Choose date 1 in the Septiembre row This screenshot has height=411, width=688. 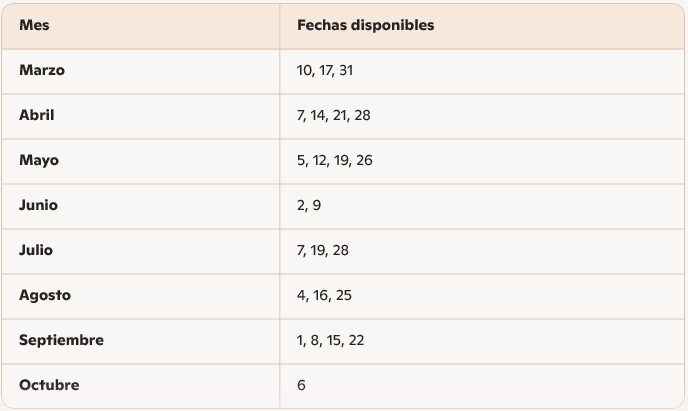pyautogui.click(x=300, y=340)
